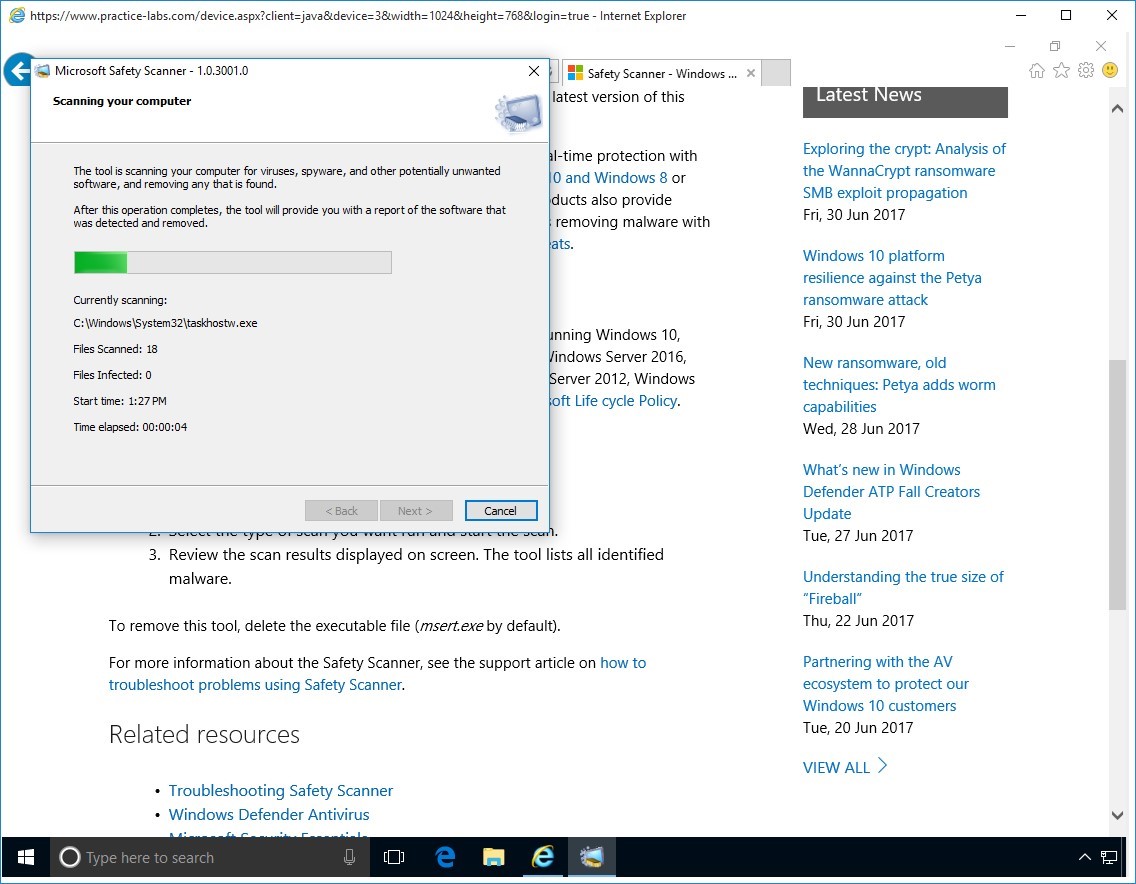Screen dimensions: 1136x884
Task: Switch to Internet Explorer taskbar icon
Action: (x=543, y=858)
